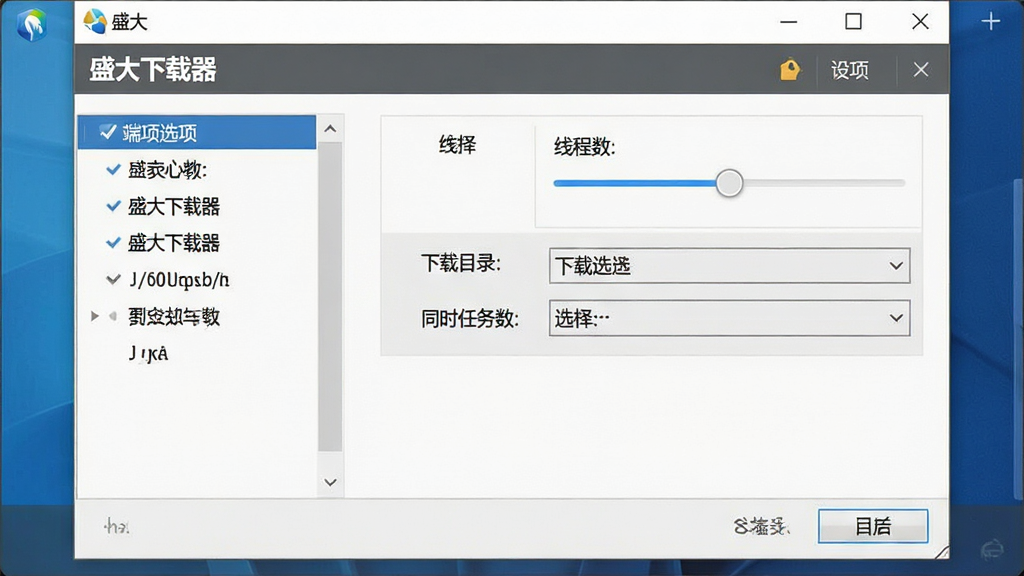Select the 线择 tab
The width and height of the screenshot is (1024, 576).
tap(457, 144)
